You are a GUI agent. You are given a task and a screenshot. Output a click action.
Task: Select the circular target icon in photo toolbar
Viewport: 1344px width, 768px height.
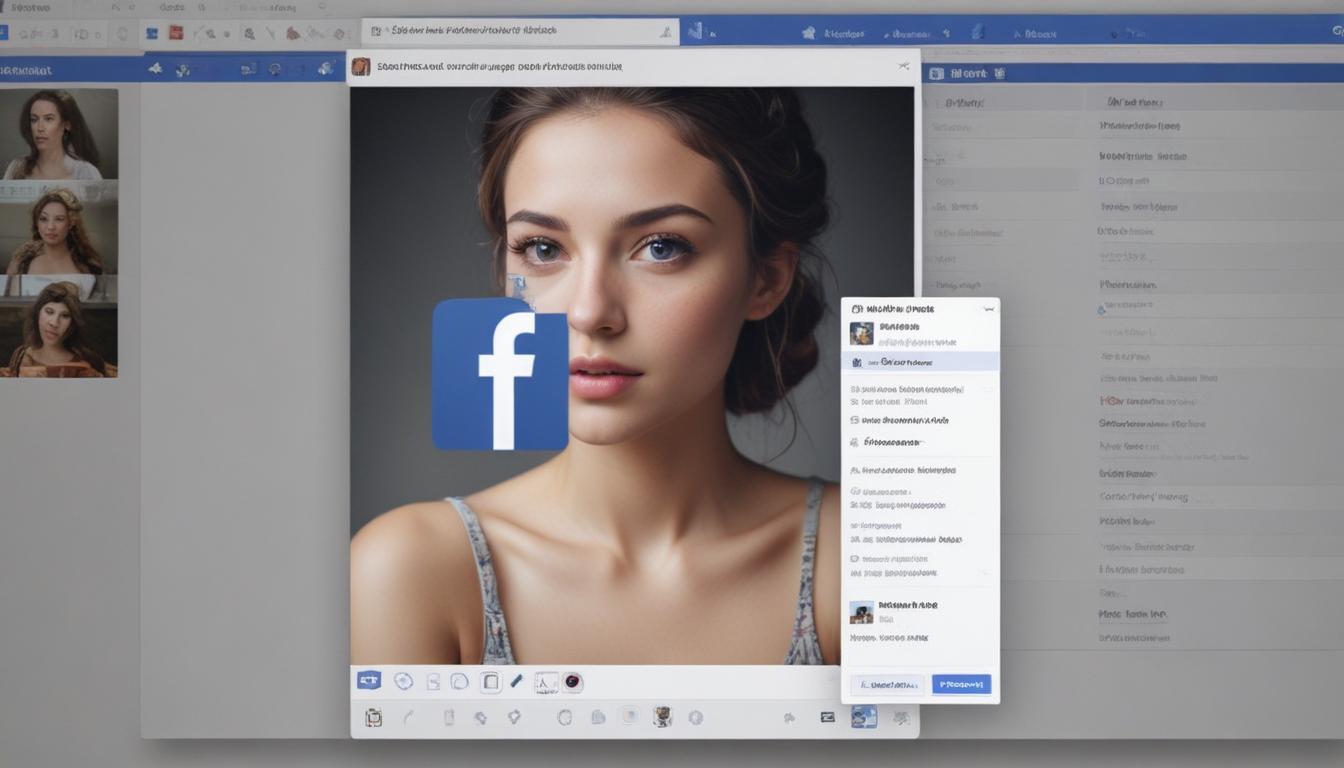[x=404, y=681]
